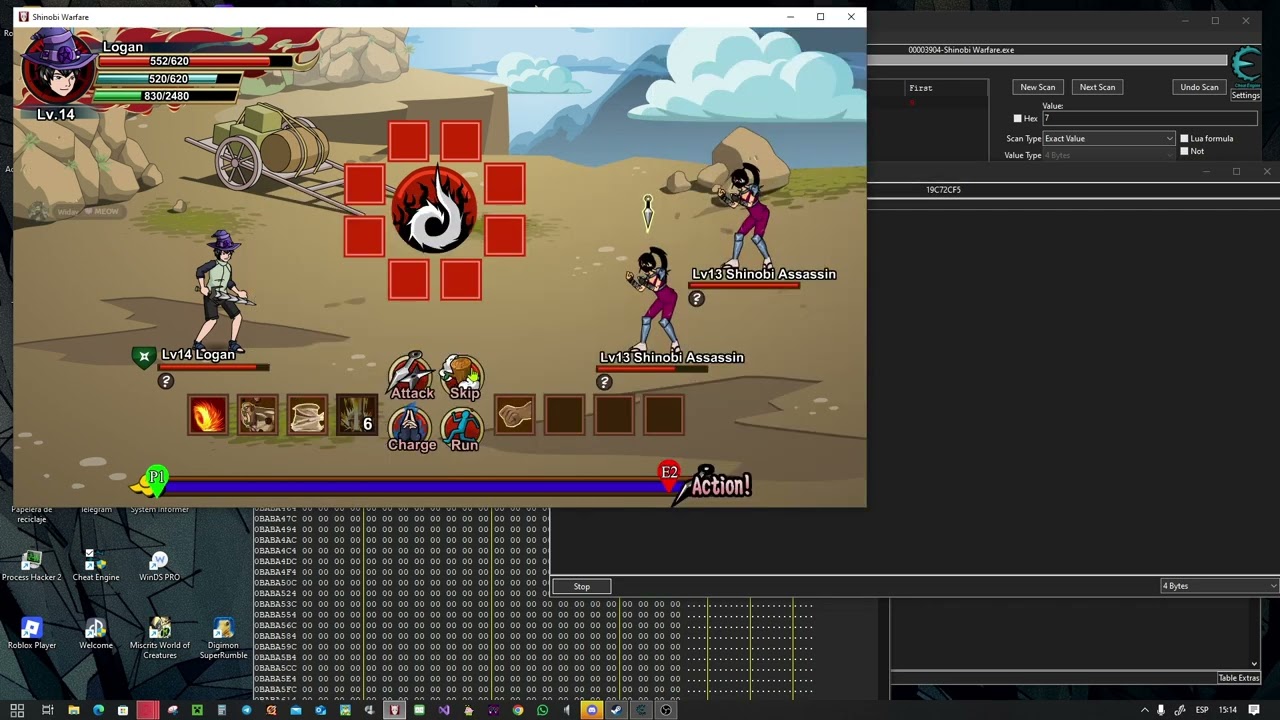Image resolution: width=1280 pixels, height=720 pixels.
Task: Open the notification center icon
Action: 1254,710
